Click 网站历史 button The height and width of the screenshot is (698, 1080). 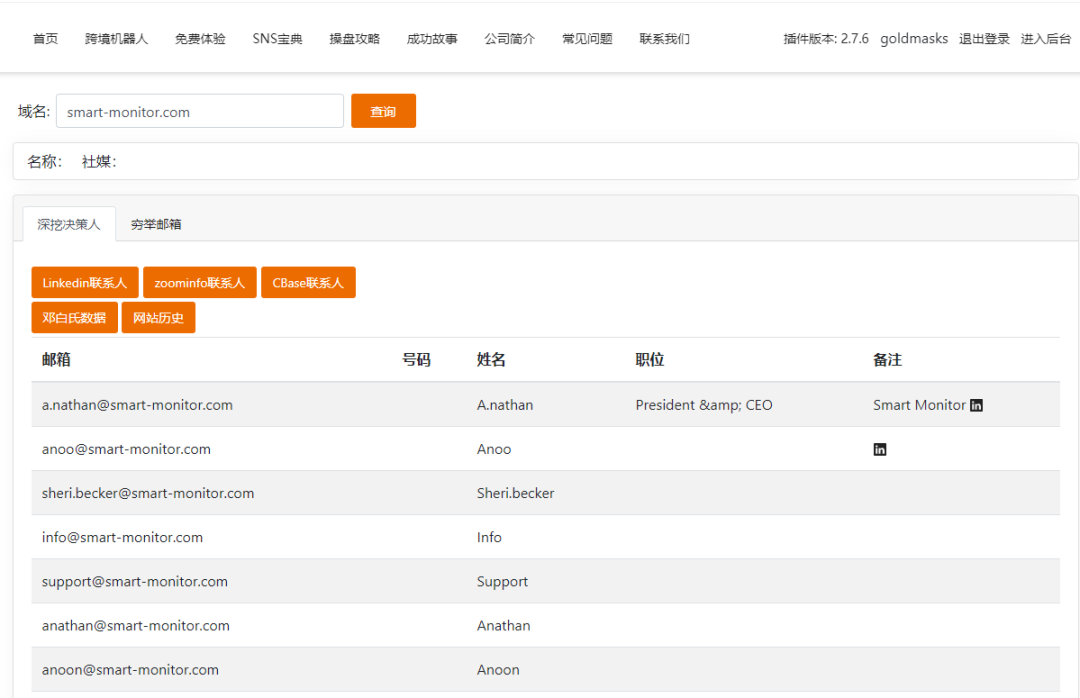tap(158, 318)
